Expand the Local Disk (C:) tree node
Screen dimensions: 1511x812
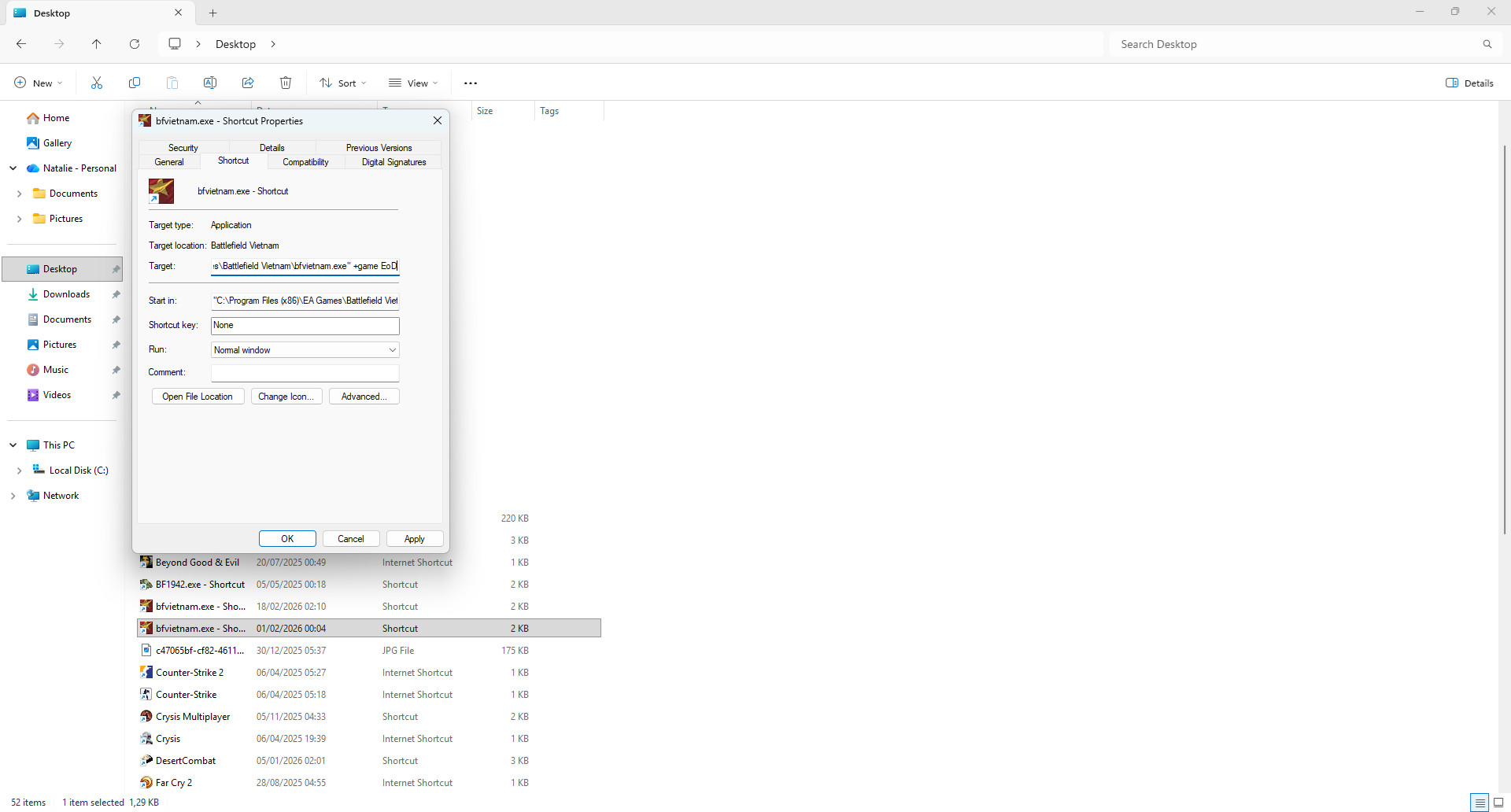[x=19, y=471]
